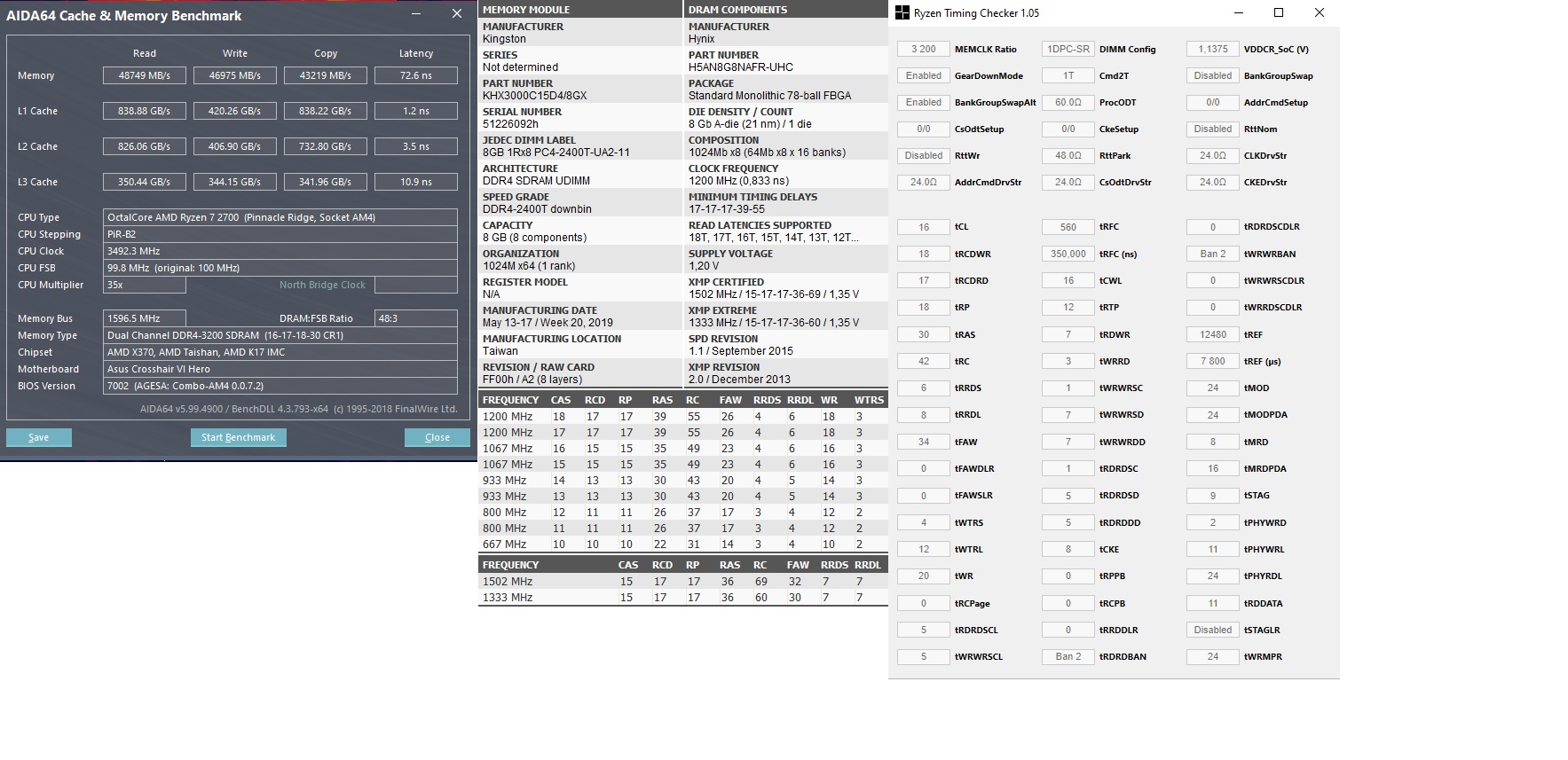Select the tCL value box
1568x760 pixels.
[924, 227]
